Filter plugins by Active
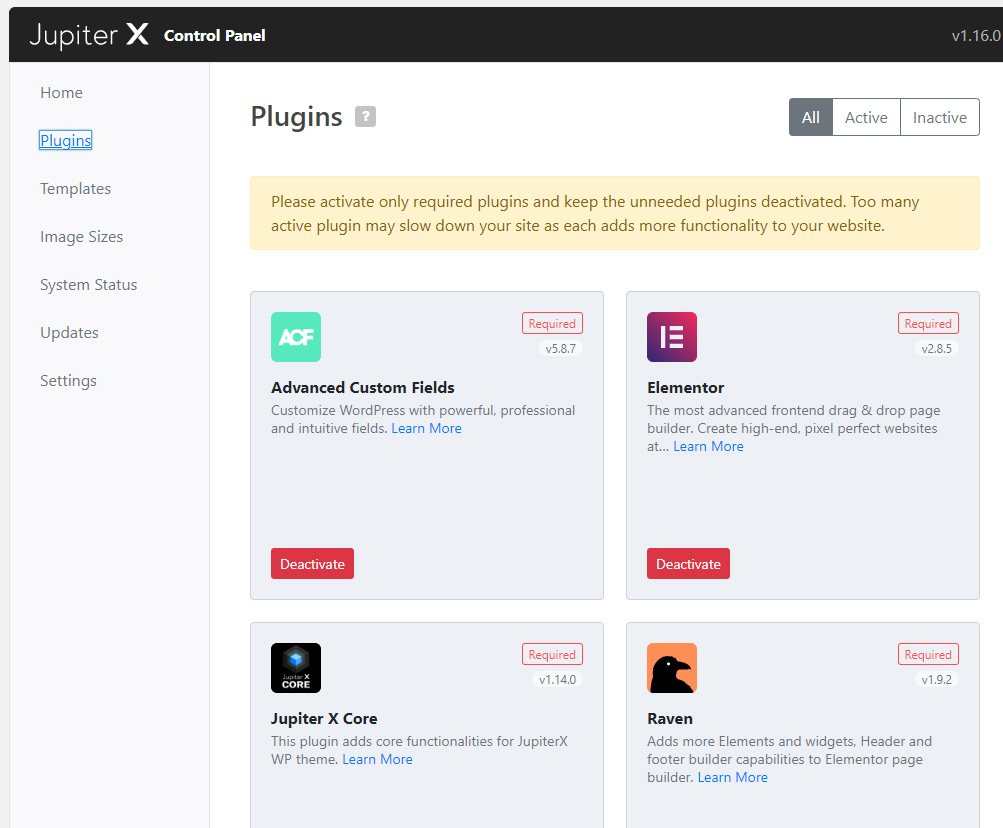The width and height of the screenshot is (1003, 828). [866, 117]
